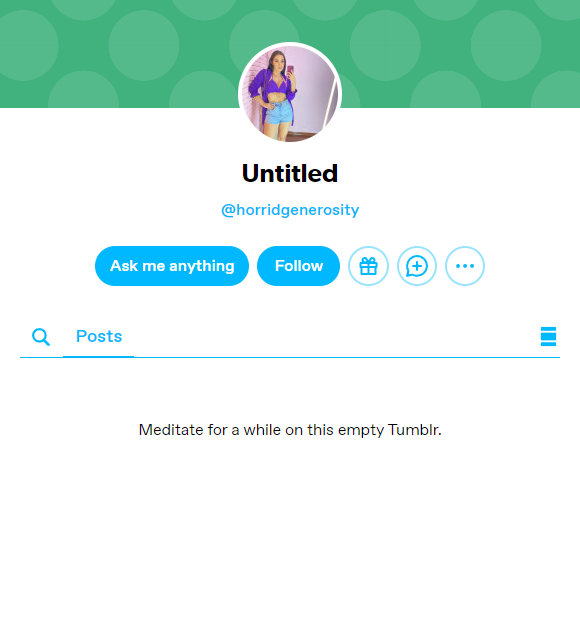View the circular profile avatar photo
This screenshot has width=580, height=633.
click(x=290, y=94)
